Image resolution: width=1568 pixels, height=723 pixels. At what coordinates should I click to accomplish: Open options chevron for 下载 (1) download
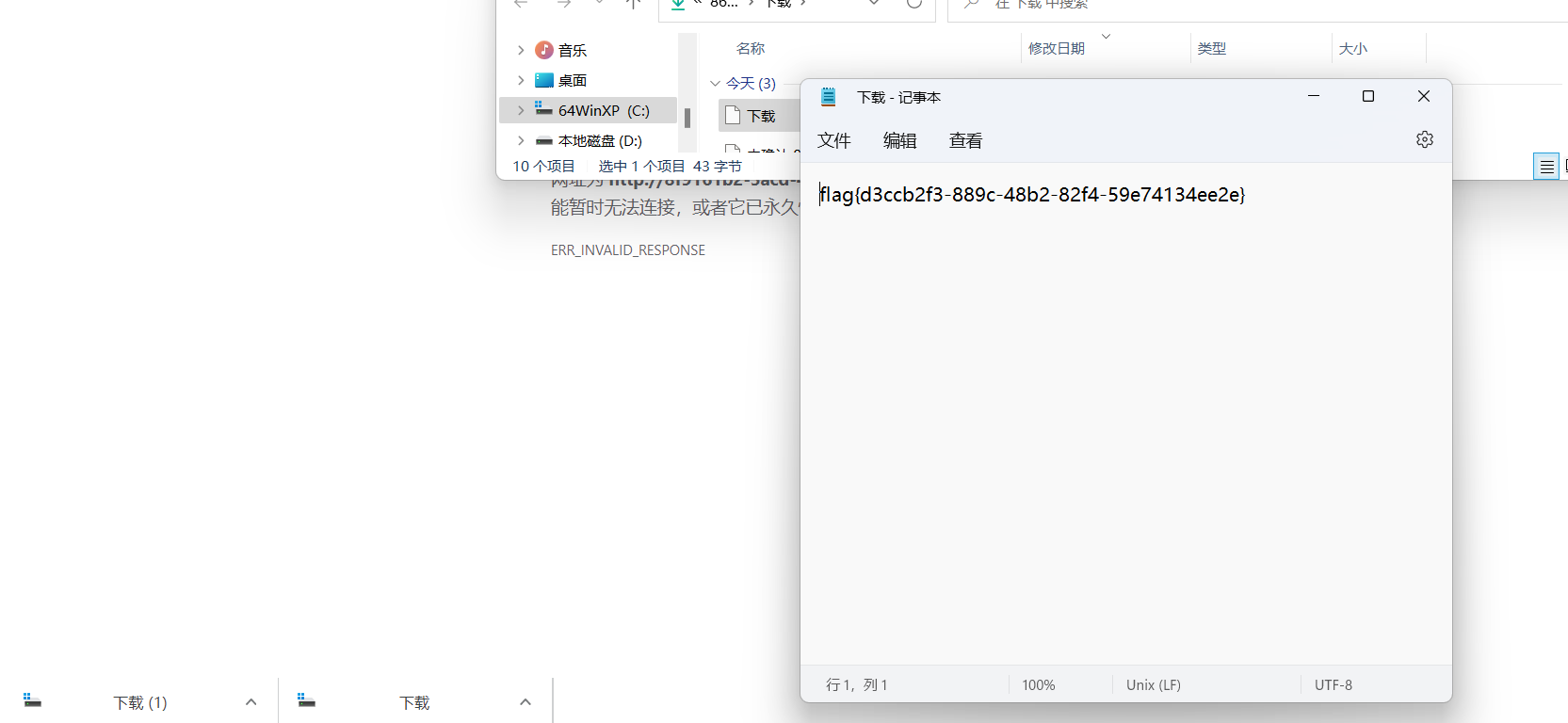(251, 702)
